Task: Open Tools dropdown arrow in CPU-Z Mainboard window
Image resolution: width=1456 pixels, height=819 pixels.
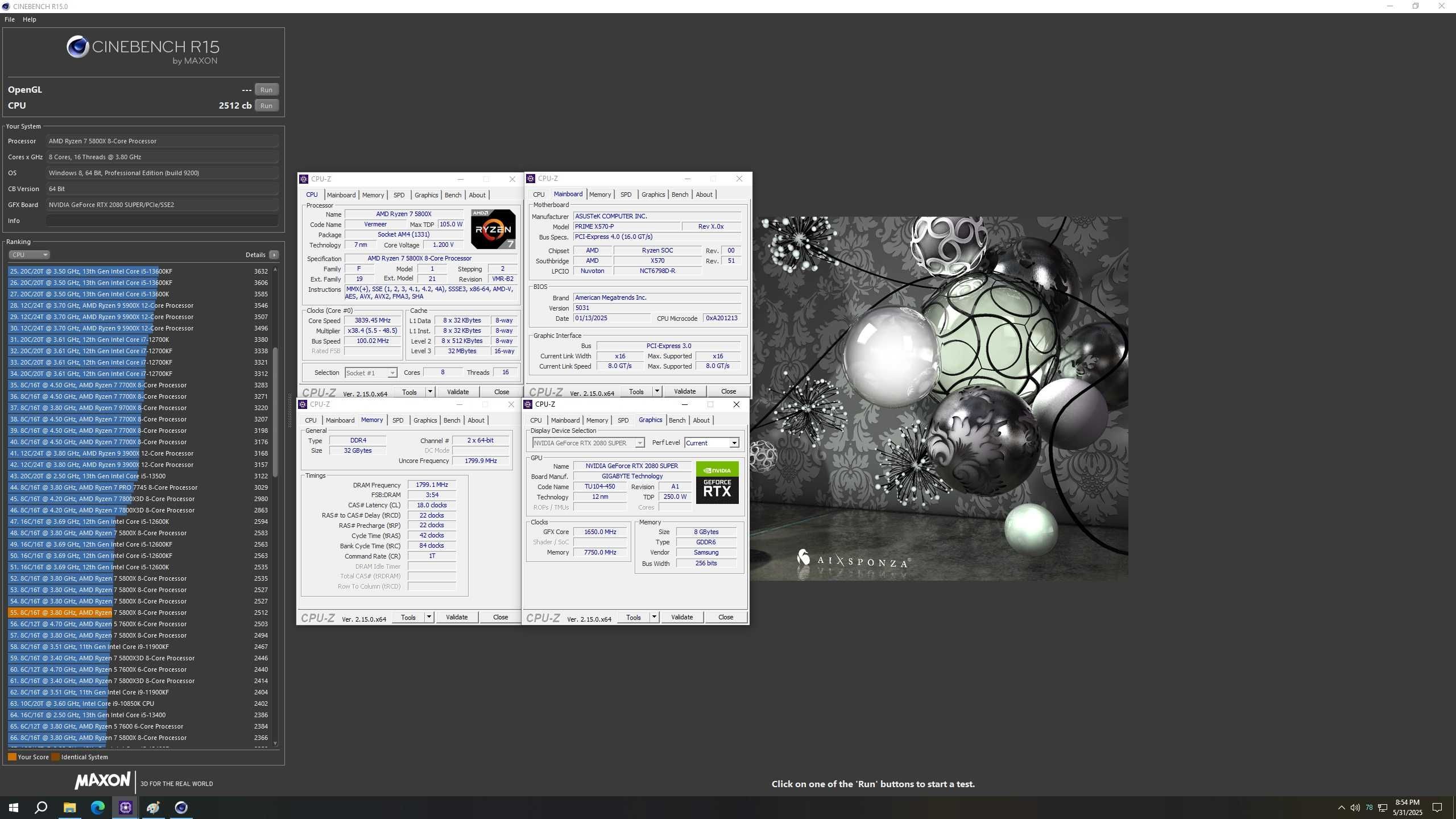Action: point(657,391)
